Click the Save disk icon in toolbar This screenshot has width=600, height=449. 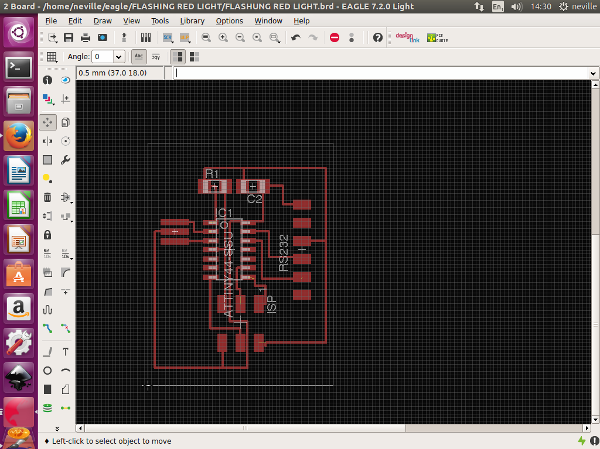(70, 38)
